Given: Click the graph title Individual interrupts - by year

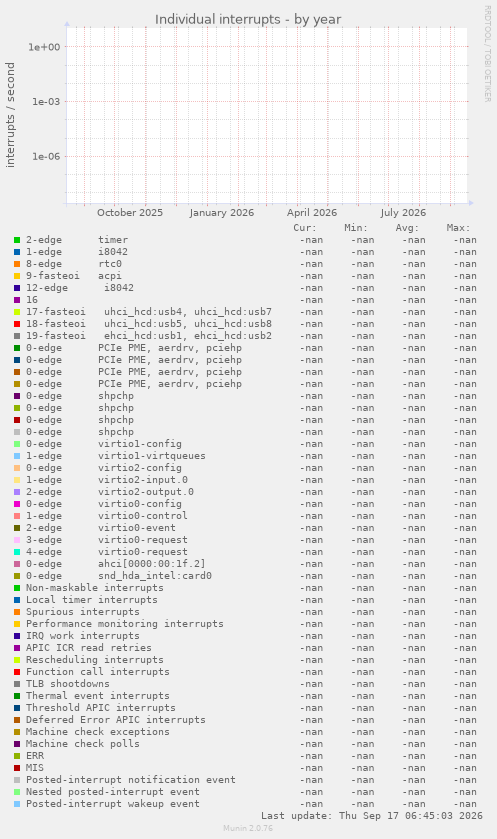Looking at the screenshot, I should pos(248,20).
